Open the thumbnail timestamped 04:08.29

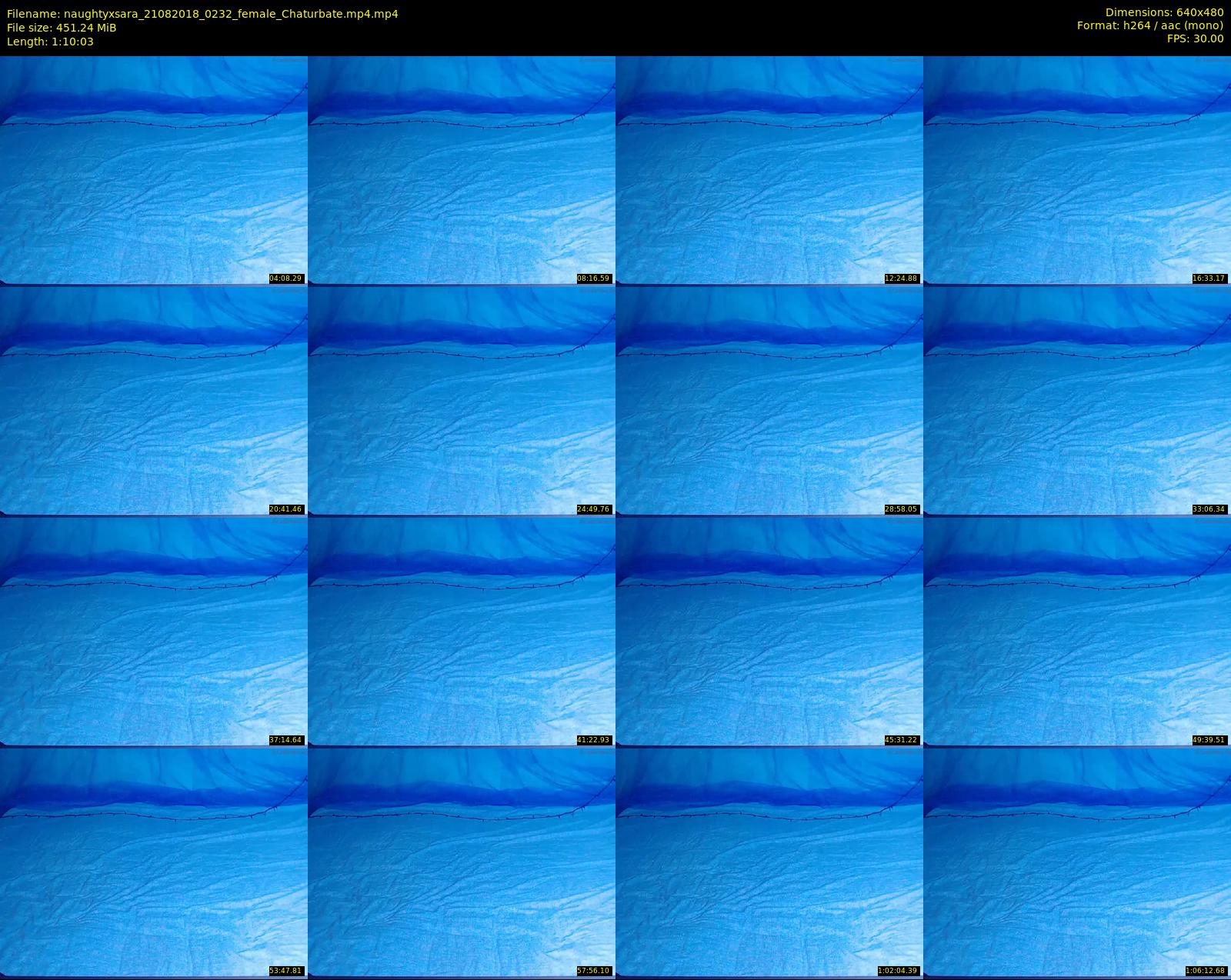point(154,170)
